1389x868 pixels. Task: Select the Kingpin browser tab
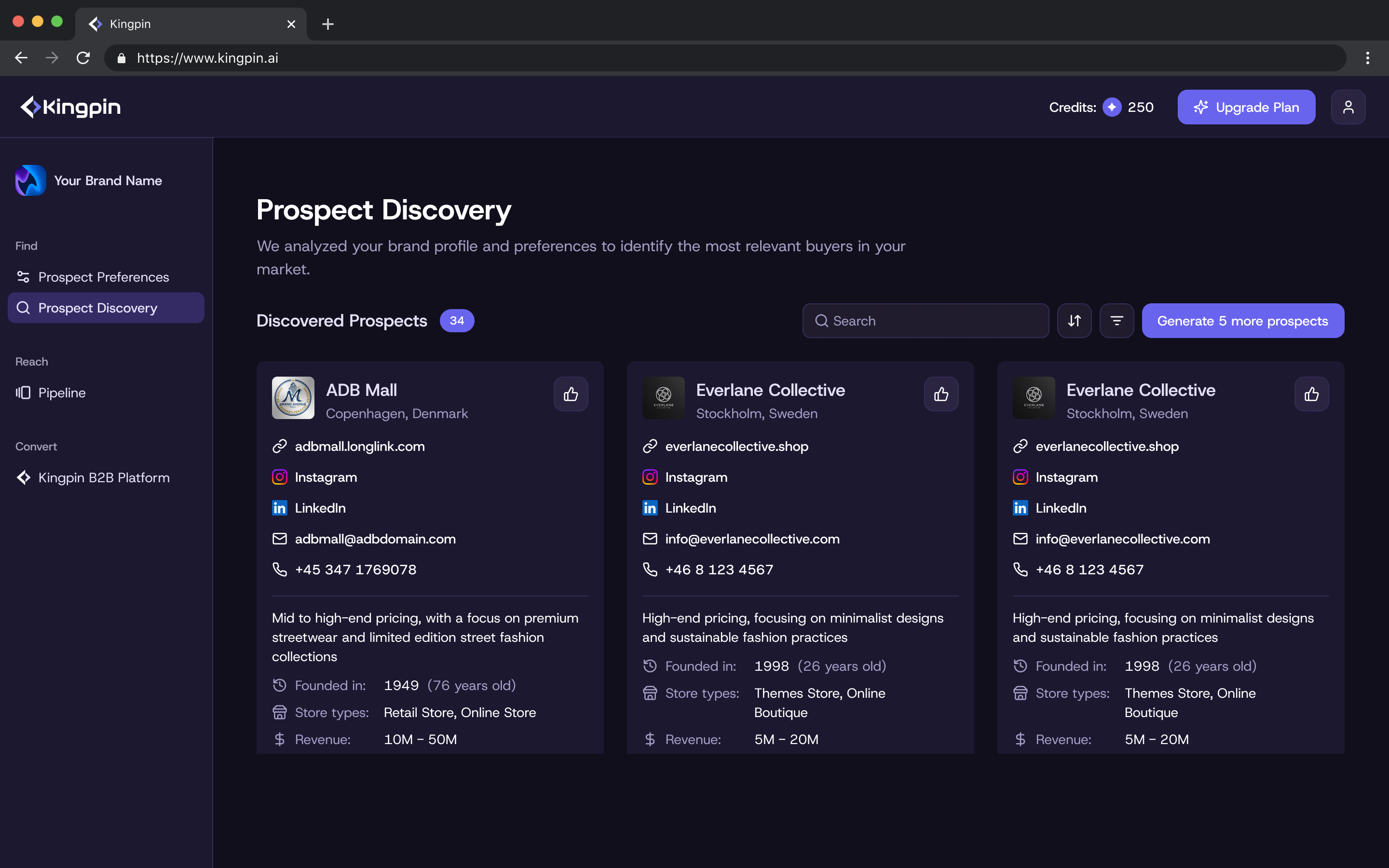[191, 24]
